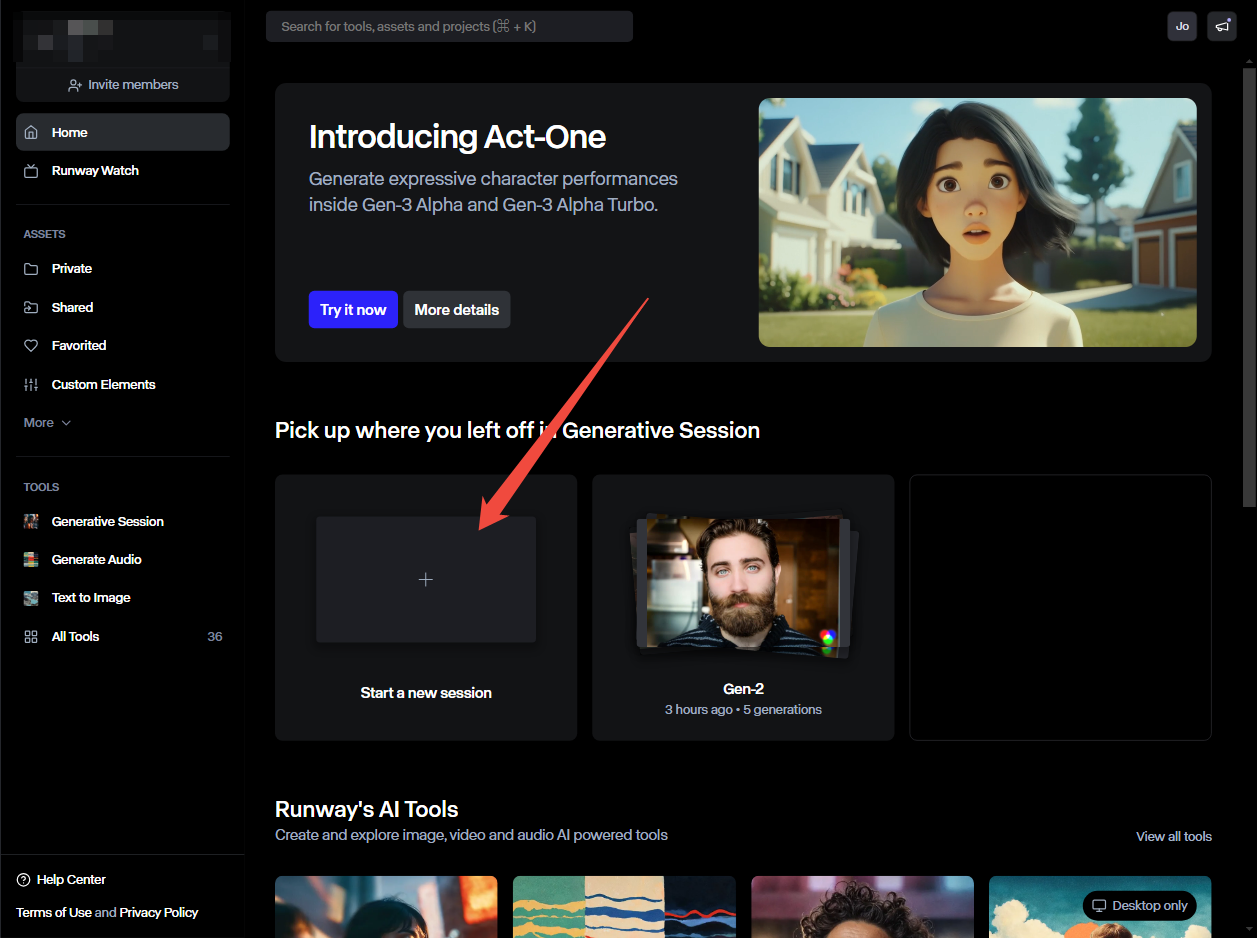
Task: Click the Try it now button
Action: [x=353, y=310]
